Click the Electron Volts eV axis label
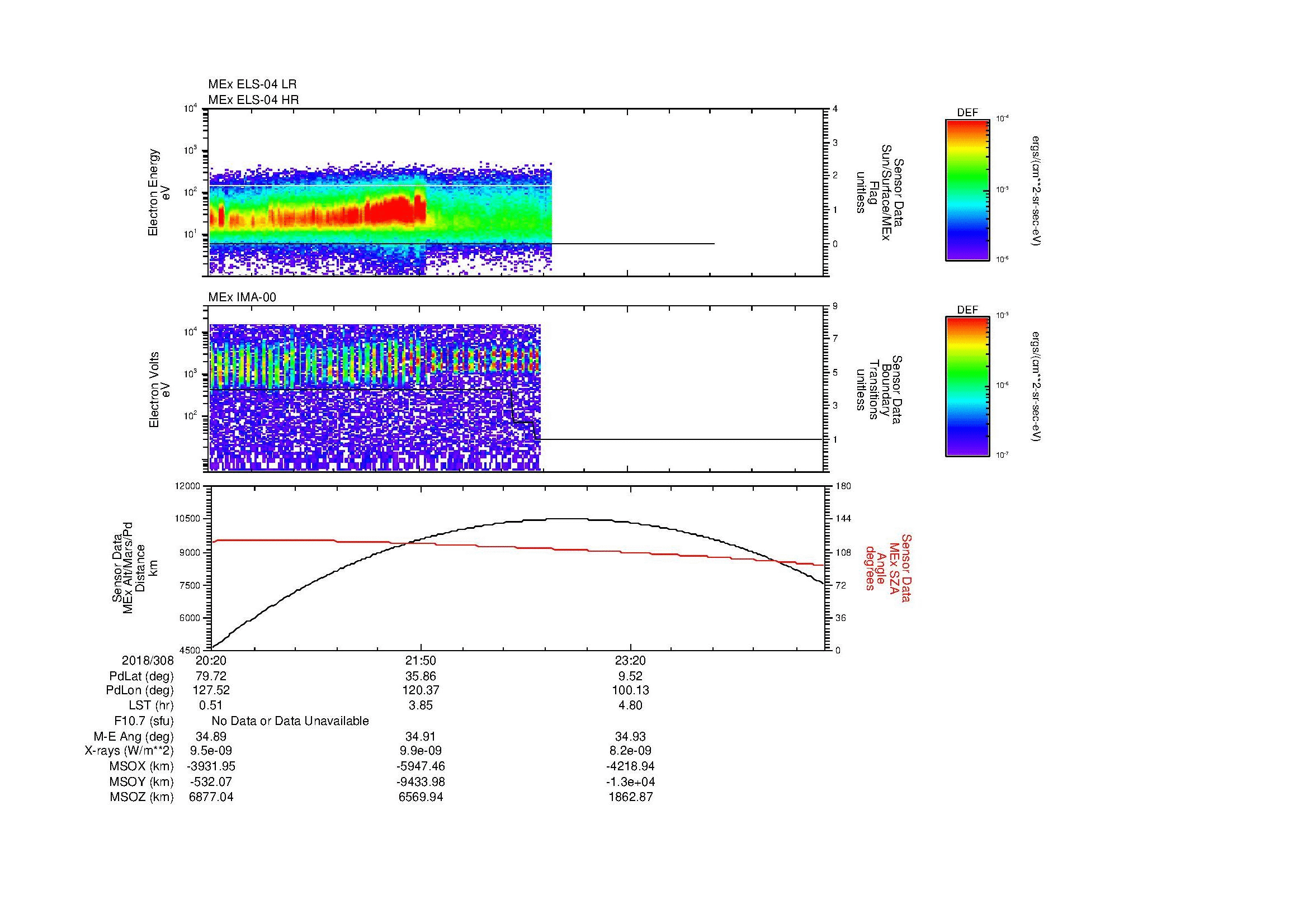Viewport: 1308px width, 924px height. 159,390
